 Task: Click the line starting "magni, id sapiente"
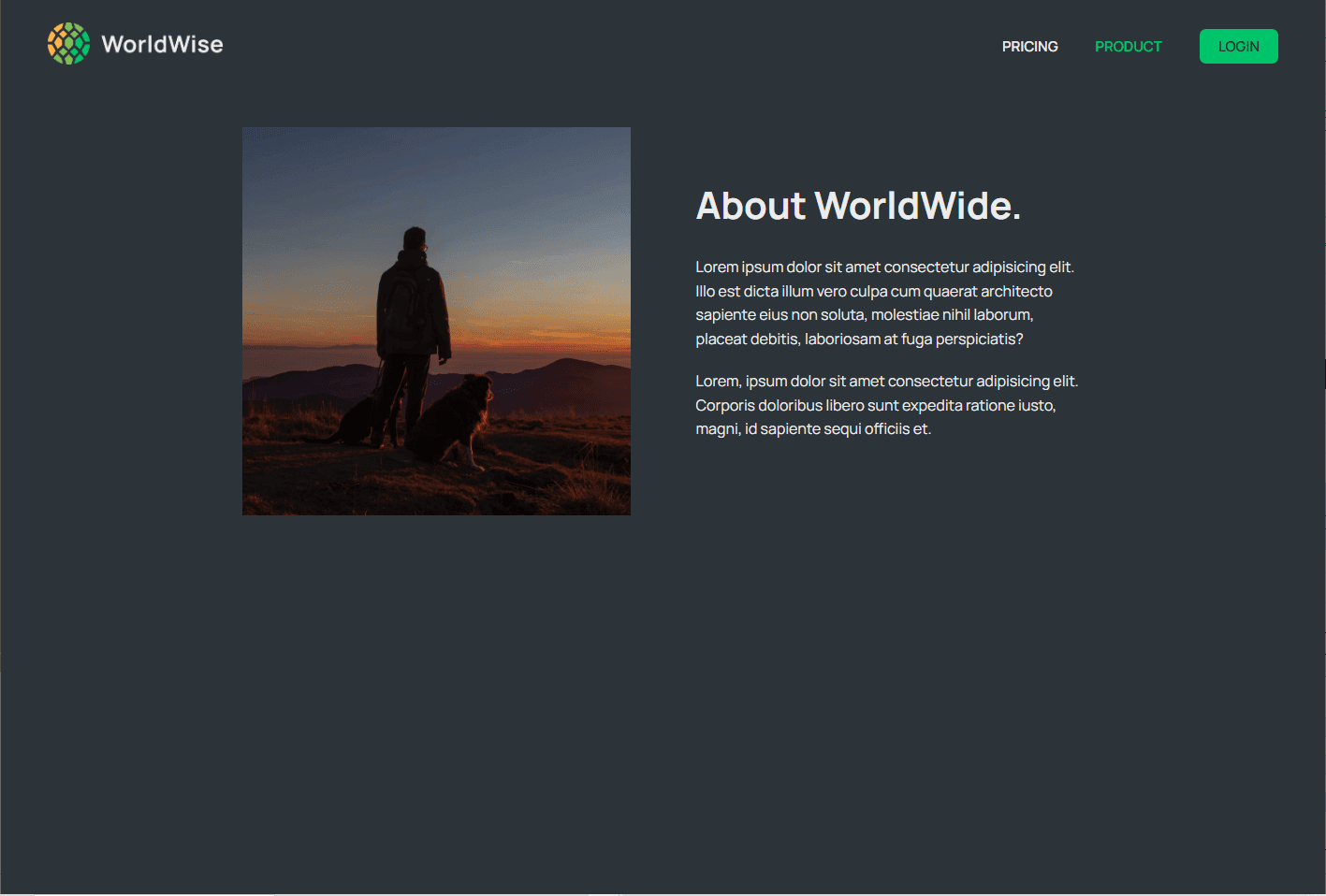tap(813, 429)
